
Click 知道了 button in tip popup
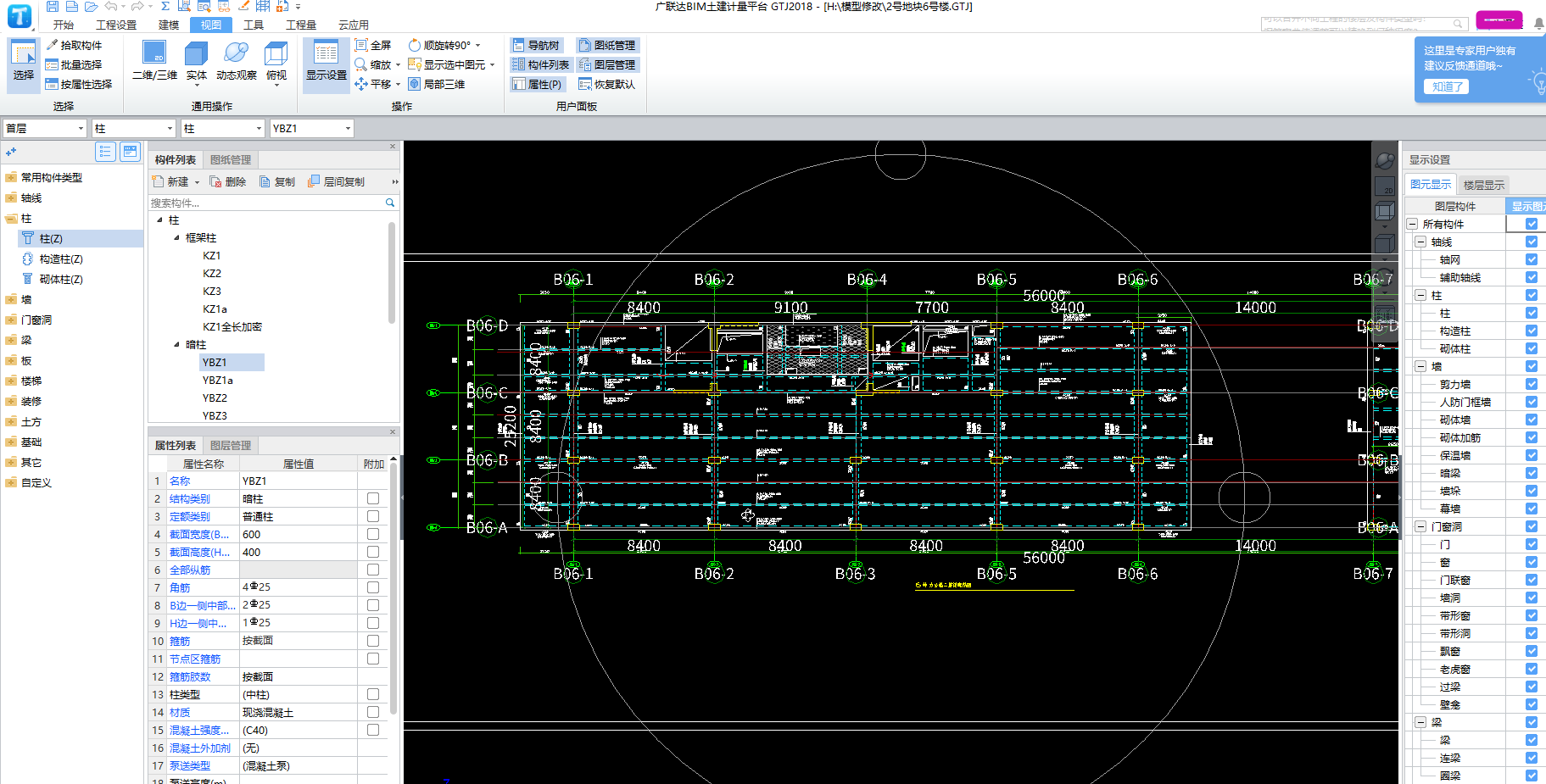coord(1446,86)
